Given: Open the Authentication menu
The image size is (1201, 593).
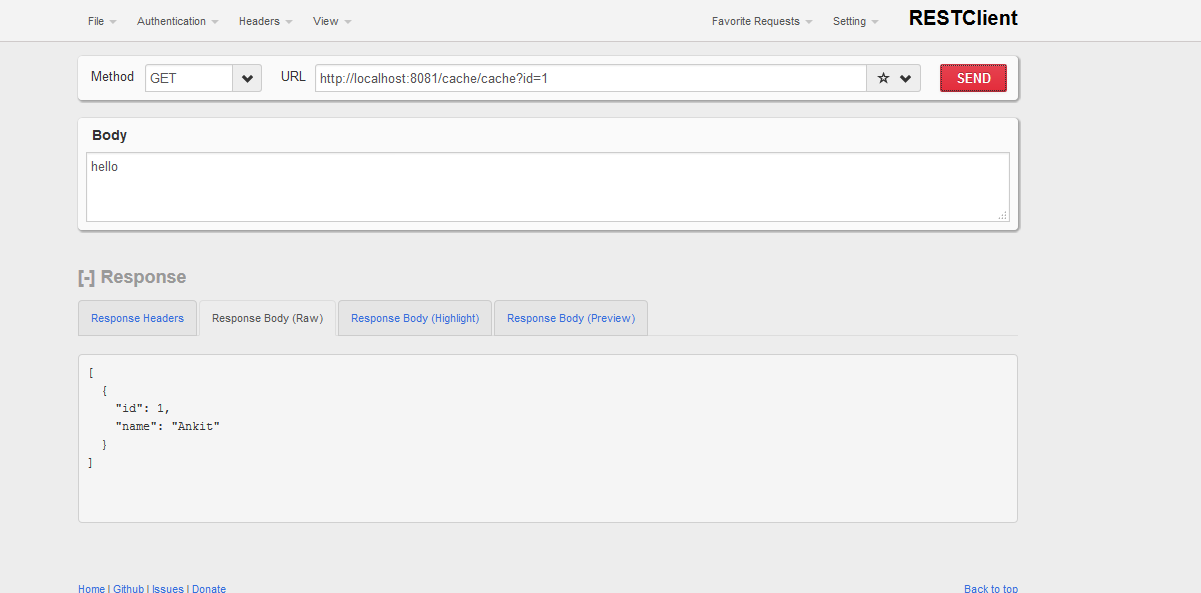Looking at the screenshot, I should (x=177, y=21).
